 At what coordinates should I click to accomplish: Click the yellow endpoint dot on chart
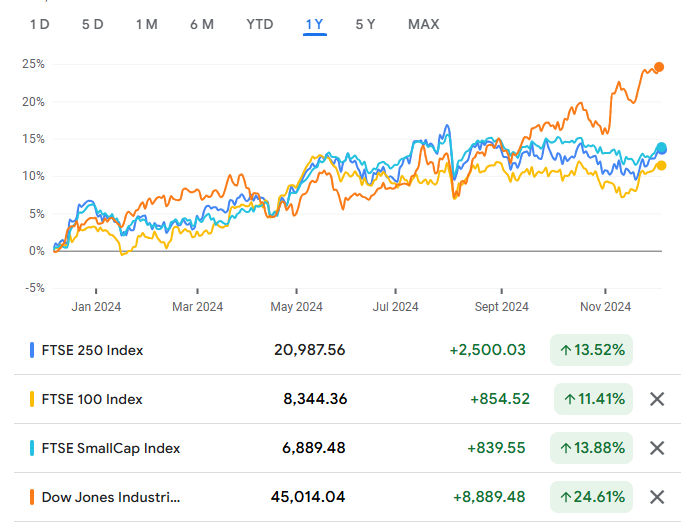[x=661, y=166]
